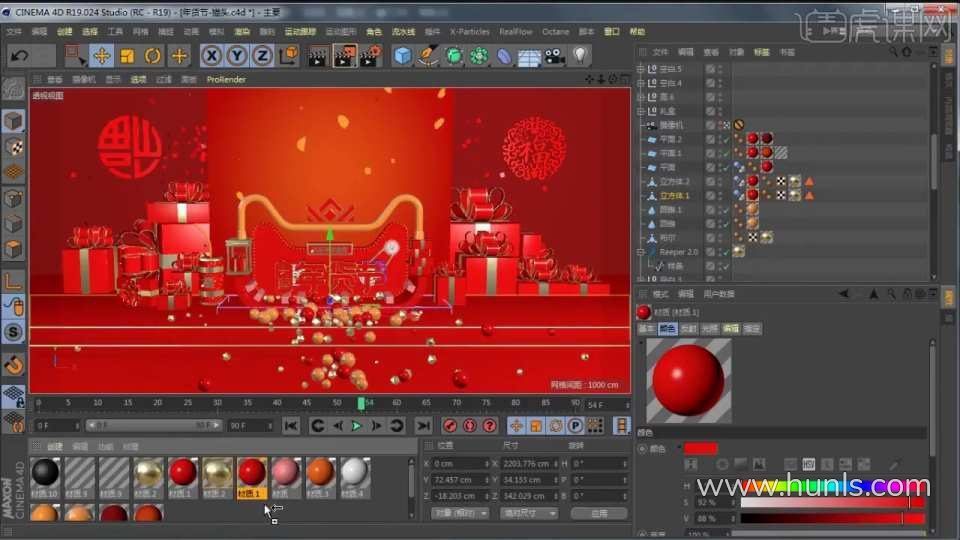Screen dimensions: 960x540
Task: Open the Edit Render Settings clapperboard icon
Action: click(x=370, y=56)
